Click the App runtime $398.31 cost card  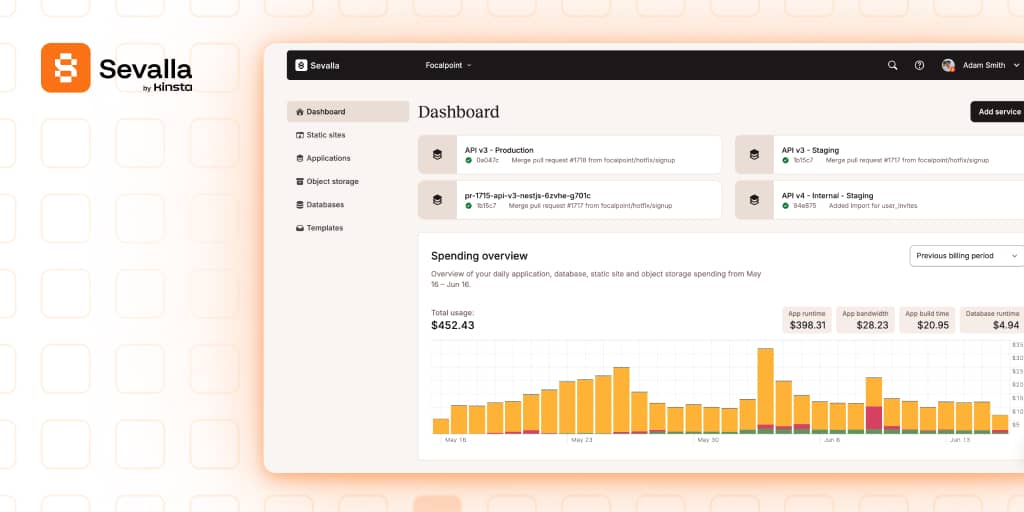pos(807,320)
